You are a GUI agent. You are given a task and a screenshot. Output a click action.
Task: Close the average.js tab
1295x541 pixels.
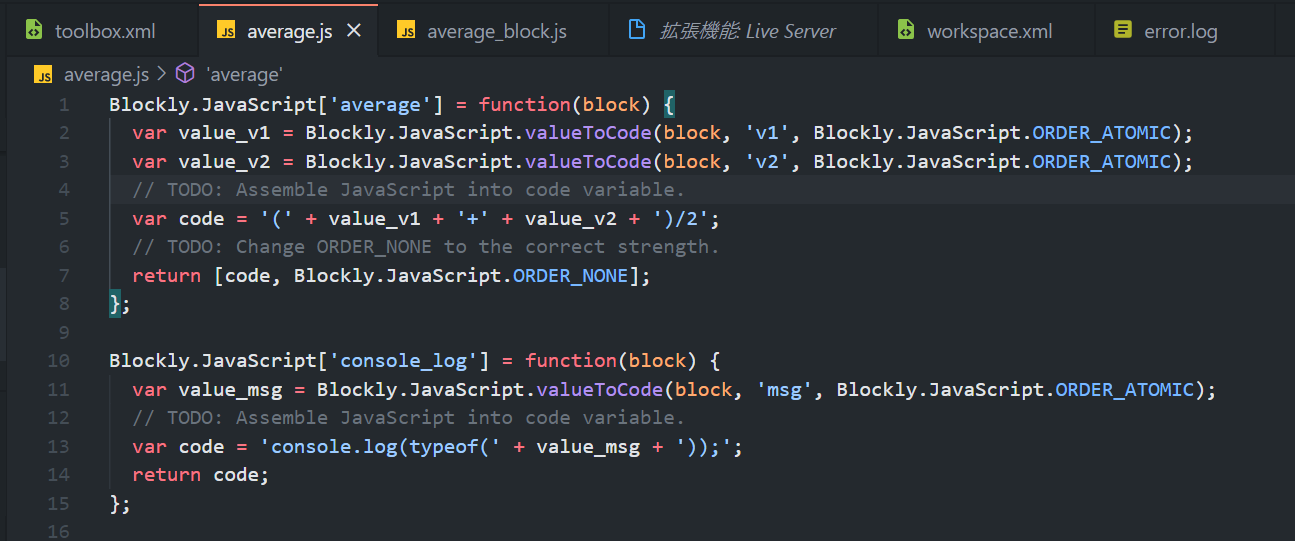353,31
